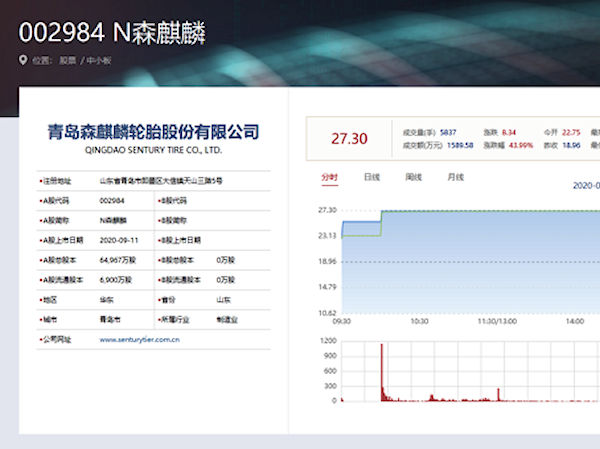Click the 10:30 time label on the chart axis
The height and width of the screenshot is (449, 600).
(x=419, y=321)
